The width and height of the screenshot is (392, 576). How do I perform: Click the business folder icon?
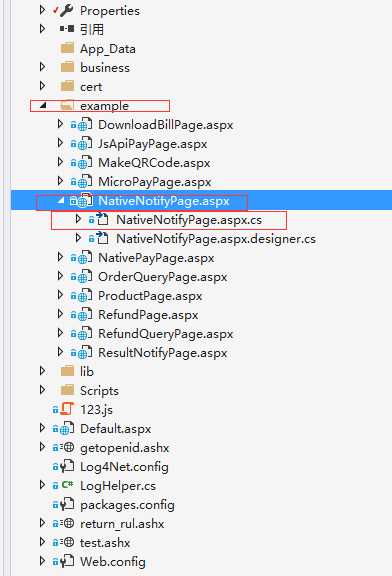click(x=67, y=67)
